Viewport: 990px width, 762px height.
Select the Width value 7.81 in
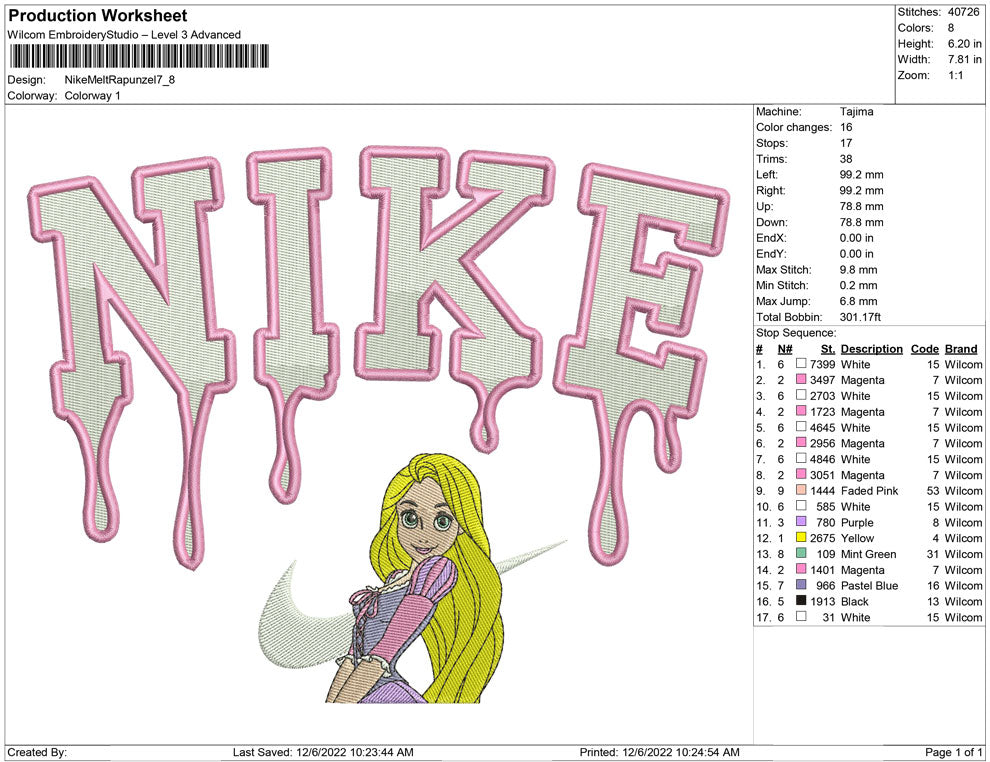point(964,59)
